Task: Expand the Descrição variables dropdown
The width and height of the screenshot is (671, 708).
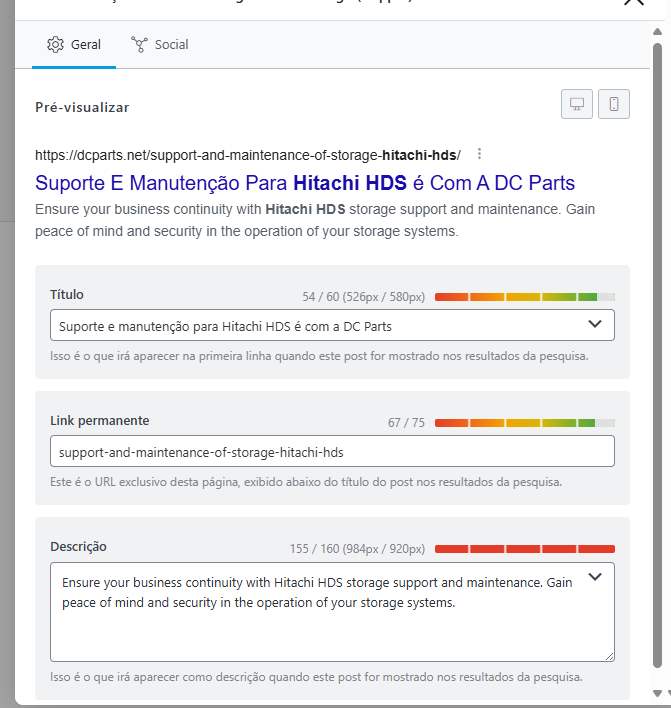Action: coord(595,577)
